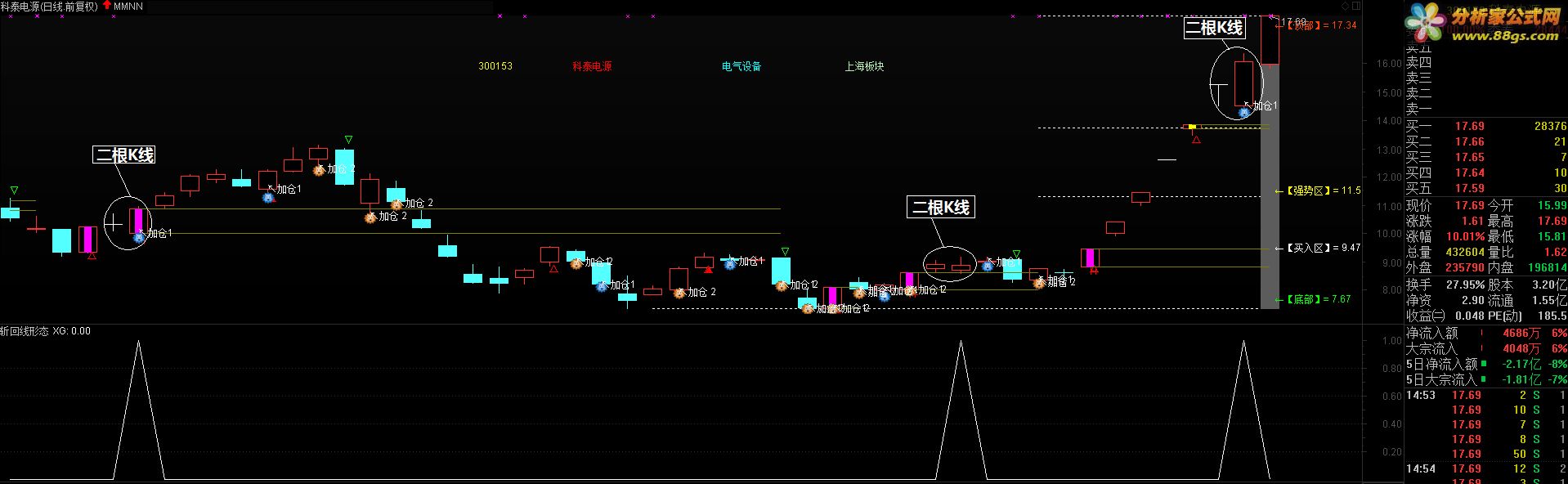Select the 14:53 tick row
The image size is (1568, 484).
pos(1486,395)
